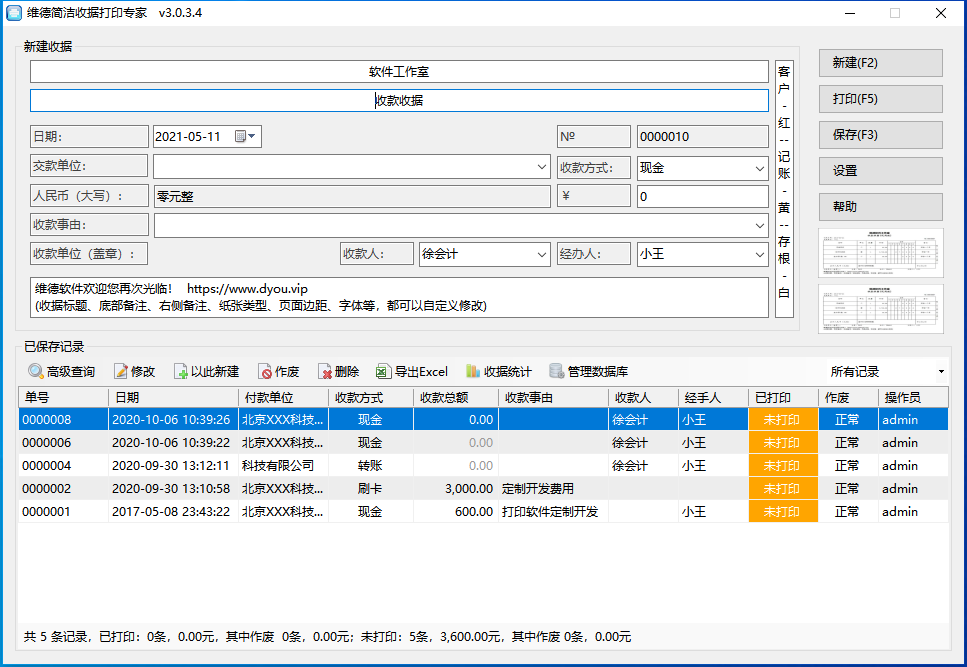This screenshot has width=967, height=667.
Task: Click the 帮助 help button
Action: click(879, 207)
